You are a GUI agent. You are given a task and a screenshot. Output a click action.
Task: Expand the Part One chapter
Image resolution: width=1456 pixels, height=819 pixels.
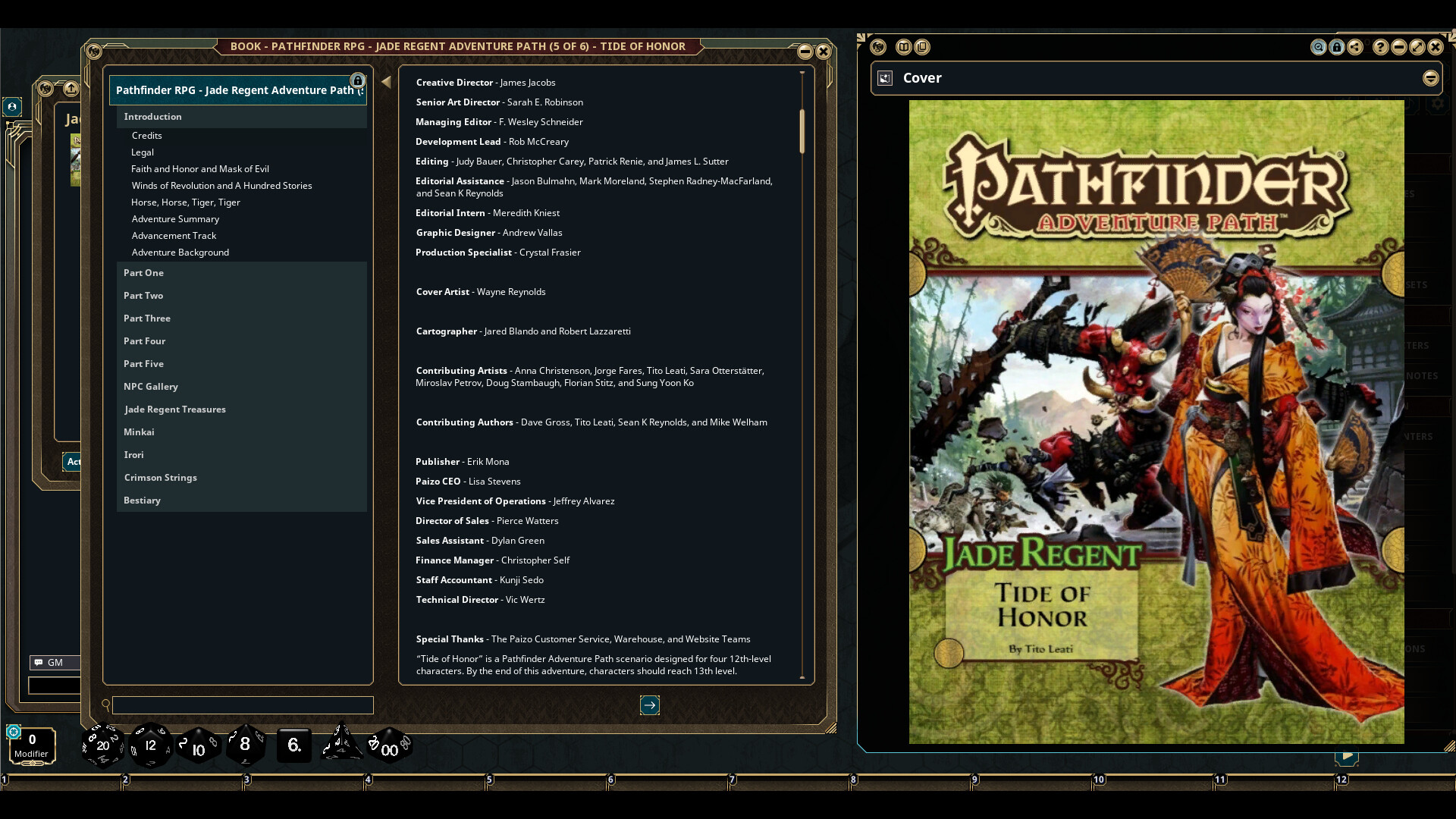click(x=241, y=273)
